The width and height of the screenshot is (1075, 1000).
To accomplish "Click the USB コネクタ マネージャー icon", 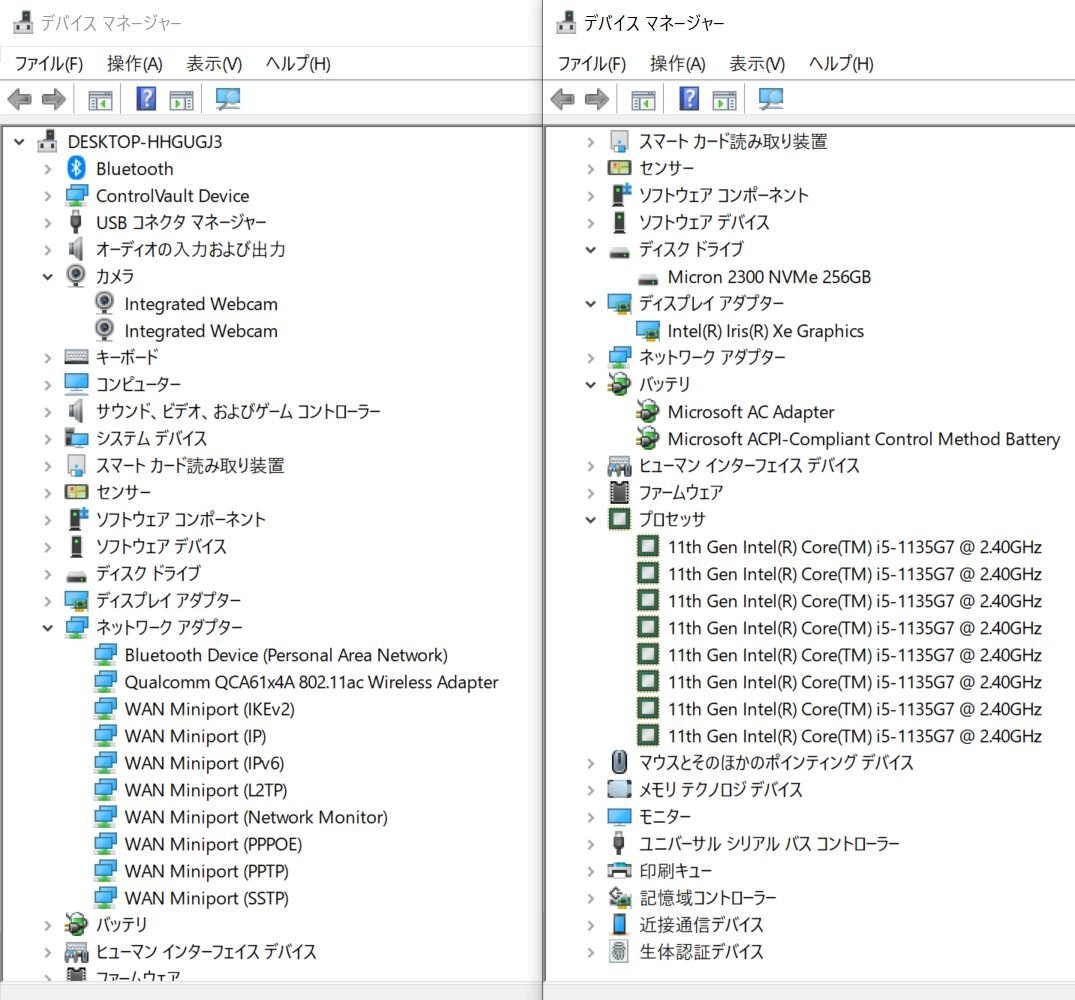I will tap(76, 222).
